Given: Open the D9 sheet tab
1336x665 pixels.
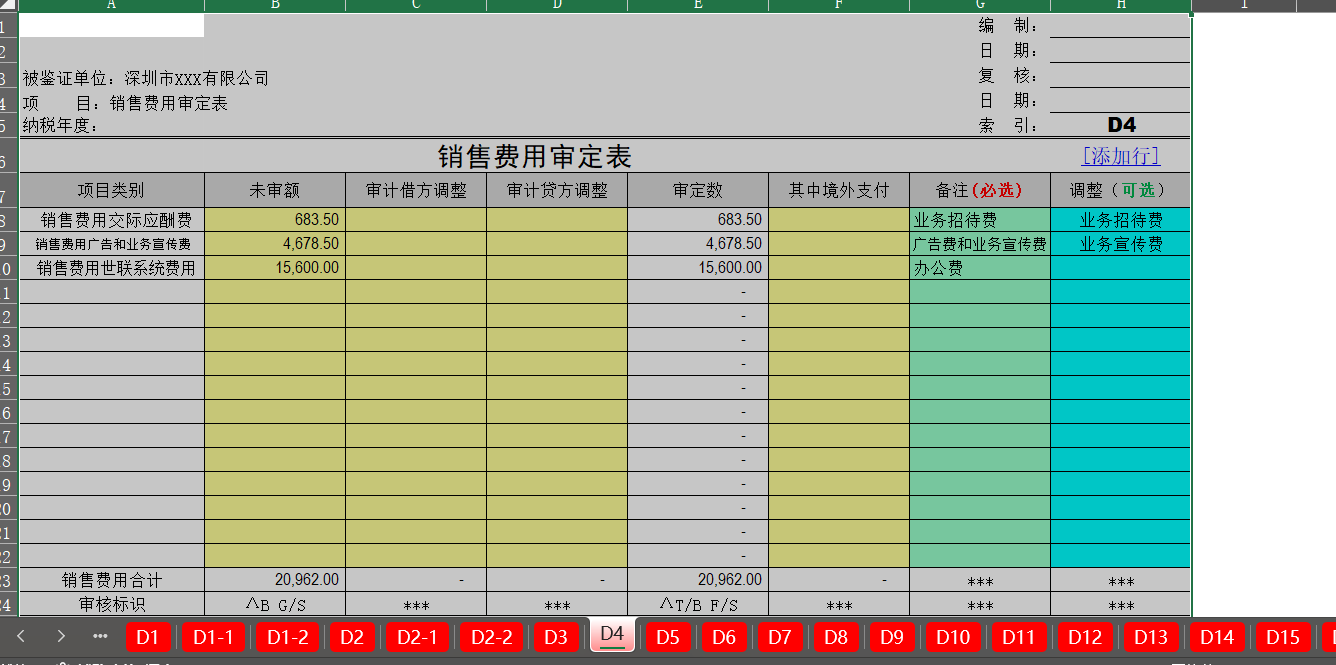Looking at the screenshot, I should [x=892, y=637].
